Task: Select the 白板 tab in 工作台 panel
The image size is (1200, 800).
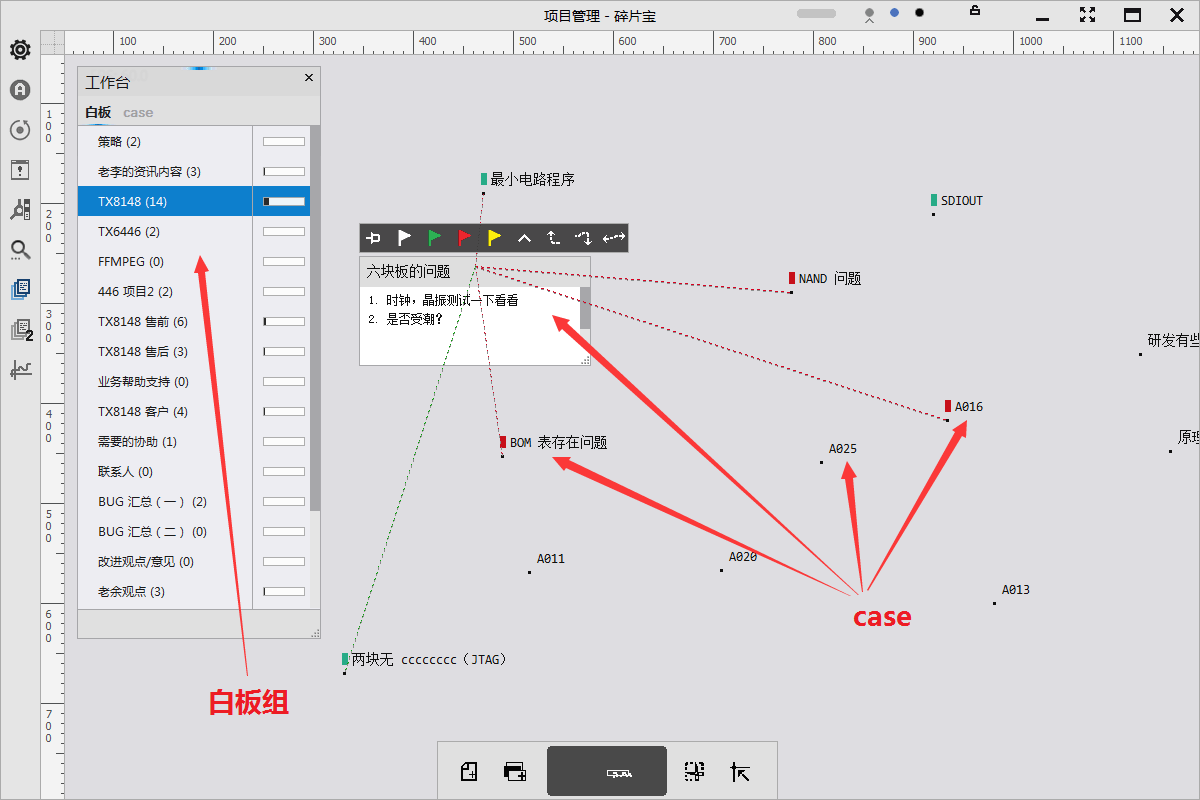Action: (x=96, y=112)
